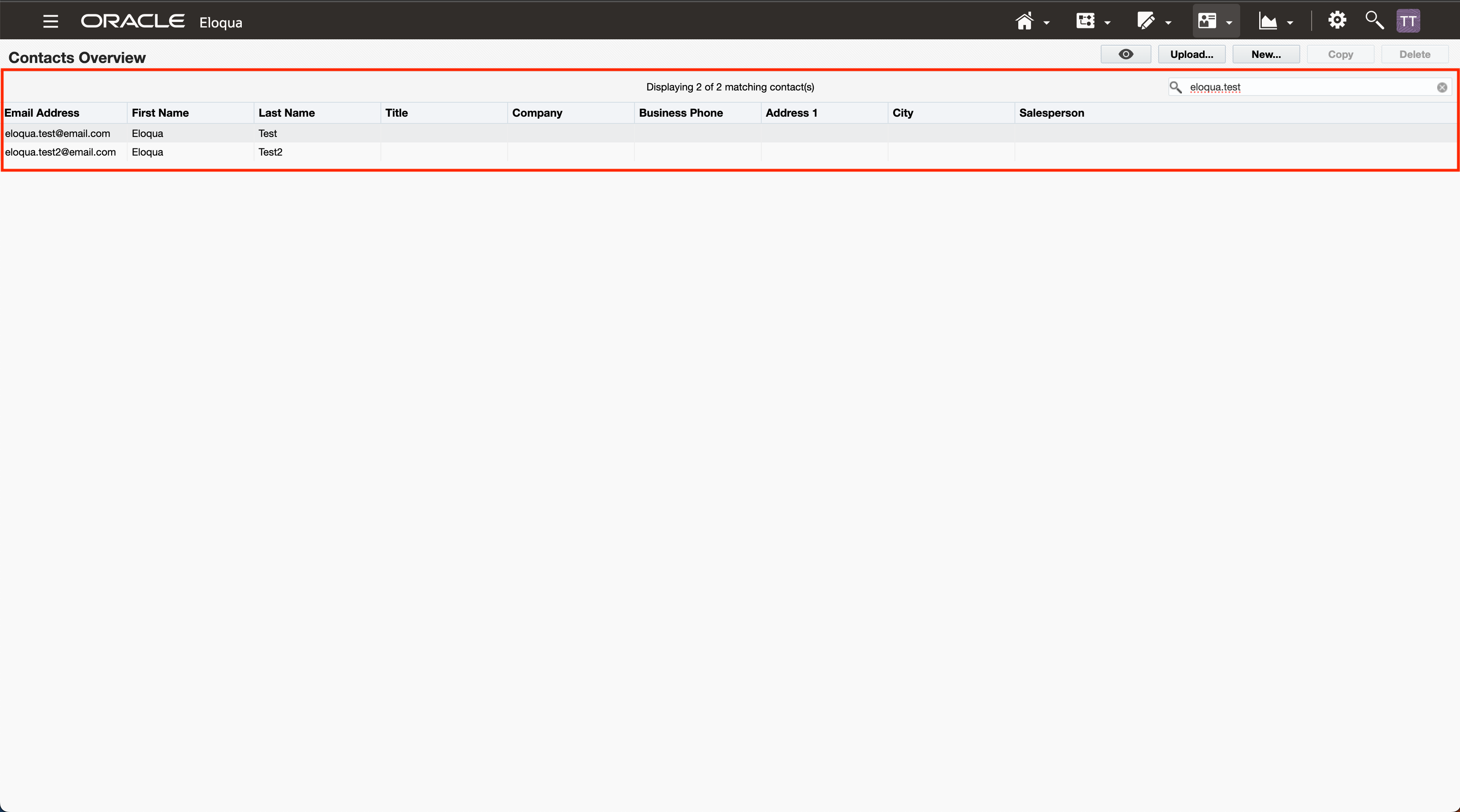Clear the eloqua.test search text
The width and height of the screenshot is (1460, 812).
point(1442,87)
